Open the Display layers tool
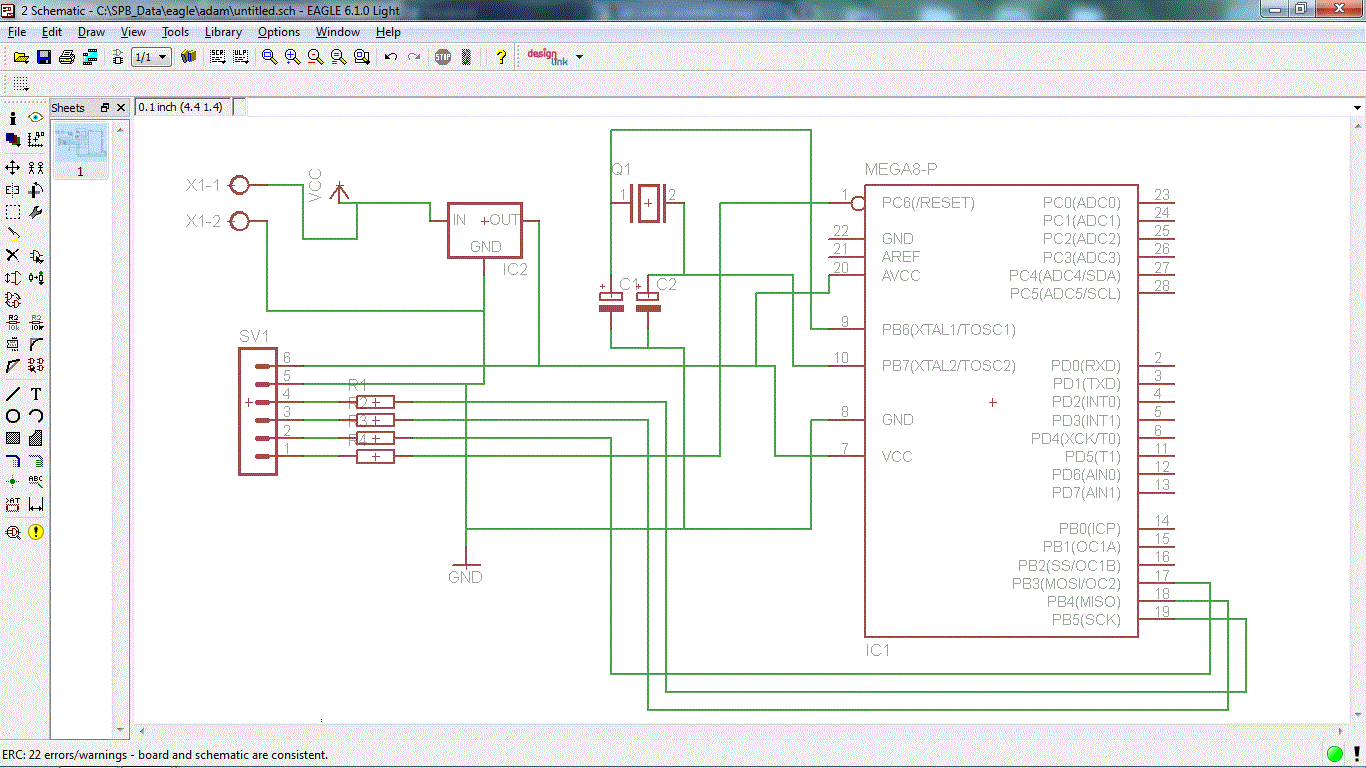 13,140
